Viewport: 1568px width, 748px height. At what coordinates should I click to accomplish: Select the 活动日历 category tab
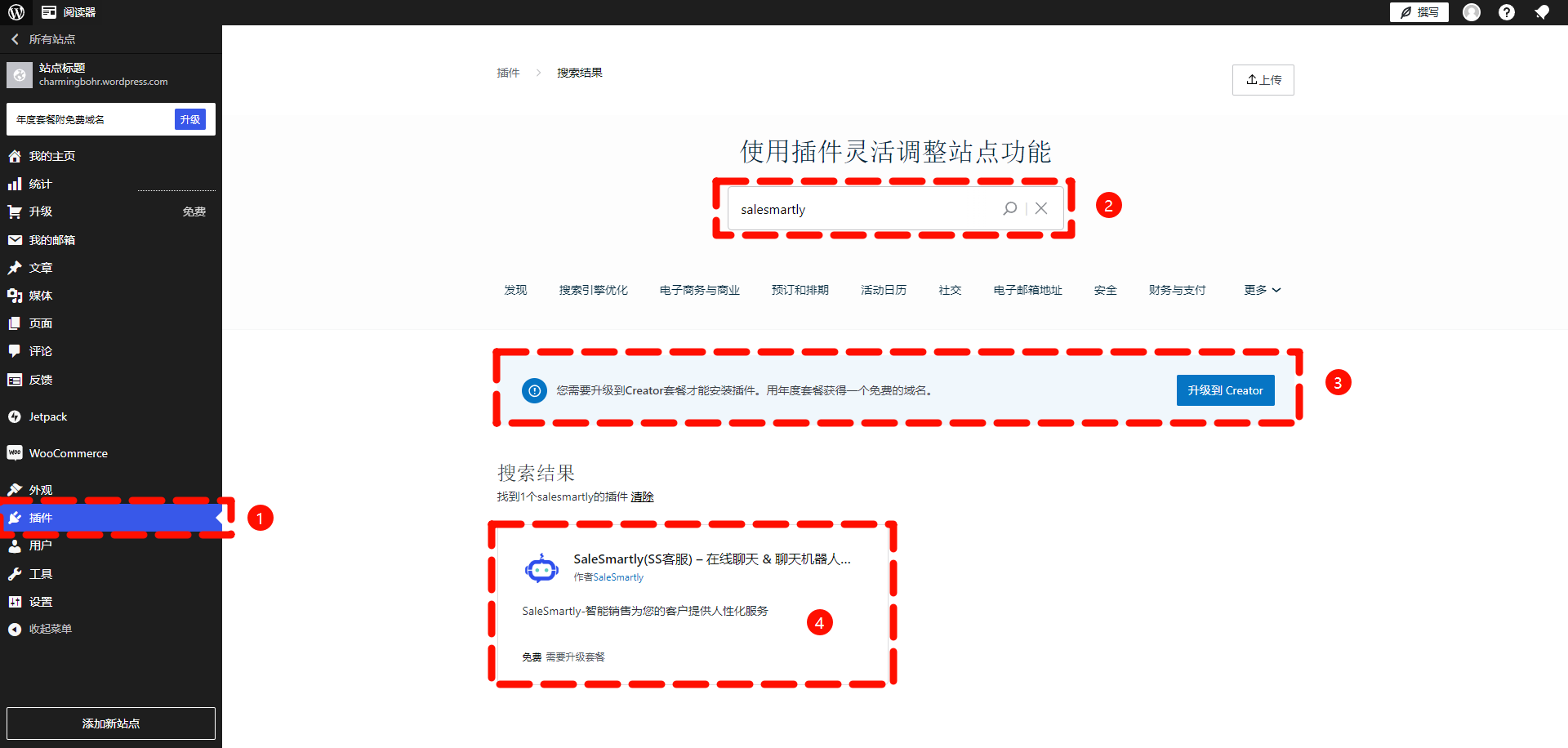tap(884, 290)
